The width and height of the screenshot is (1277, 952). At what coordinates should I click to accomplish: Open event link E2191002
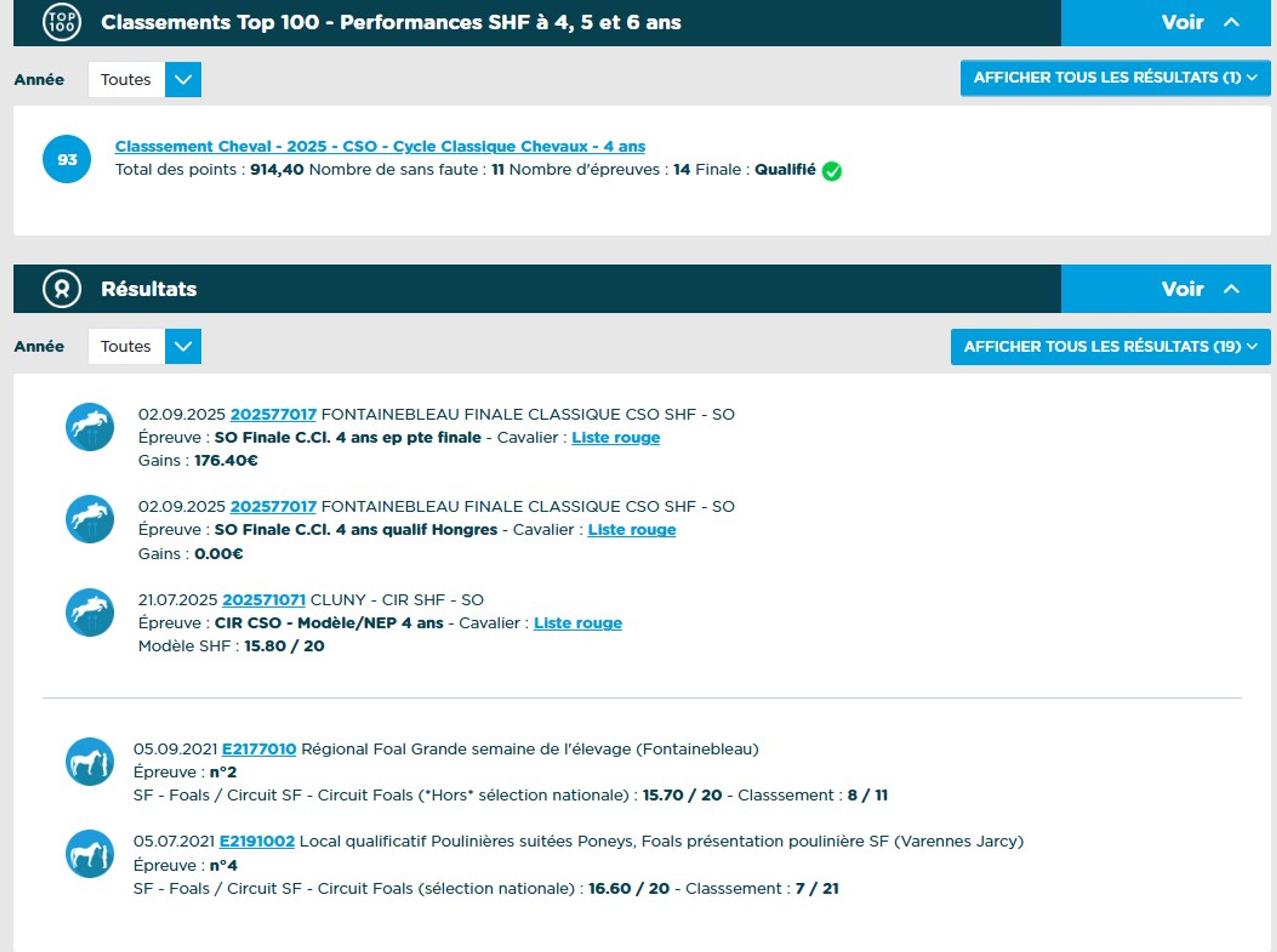(x=257, y=841)
